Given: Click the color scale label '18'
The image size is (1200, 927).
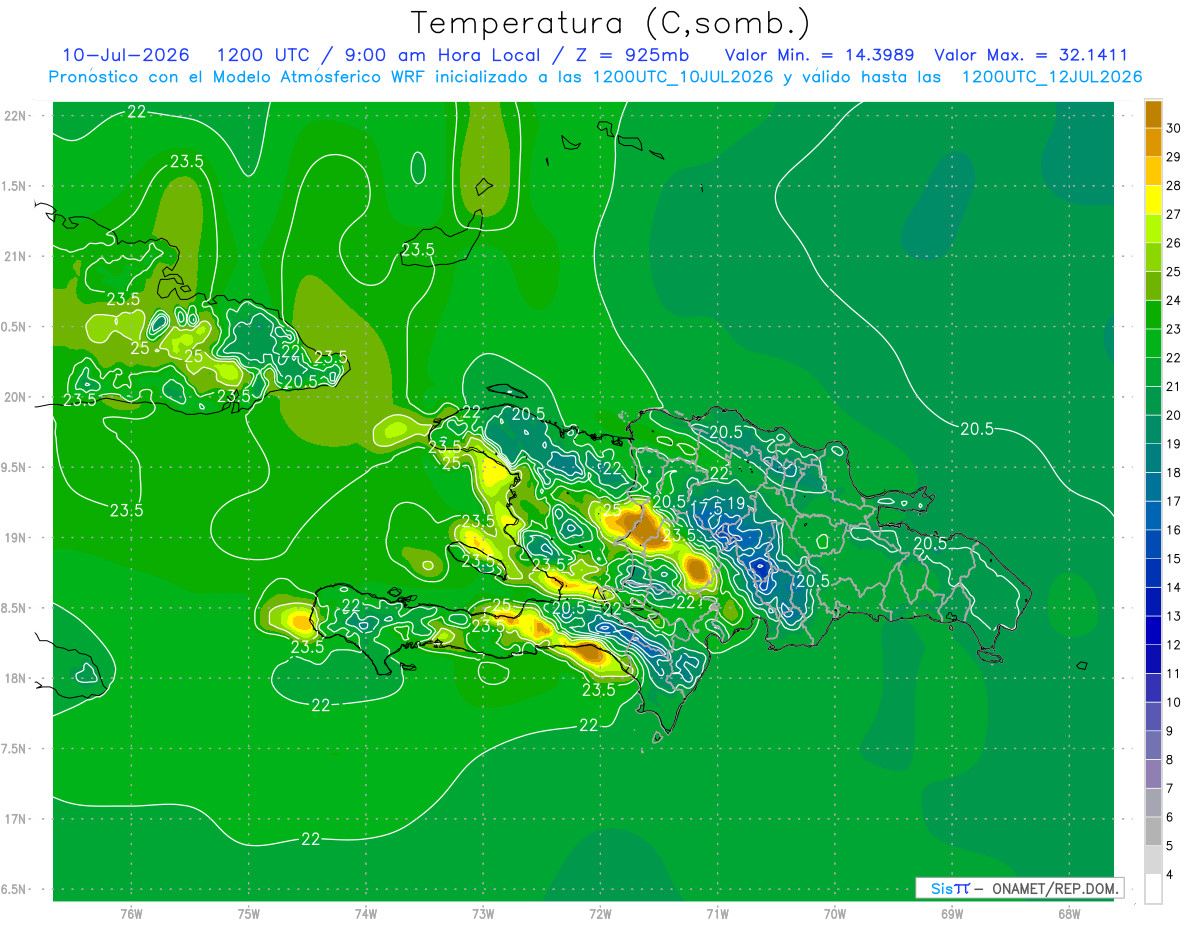Looking at the screenshot, I should 1176,472.
